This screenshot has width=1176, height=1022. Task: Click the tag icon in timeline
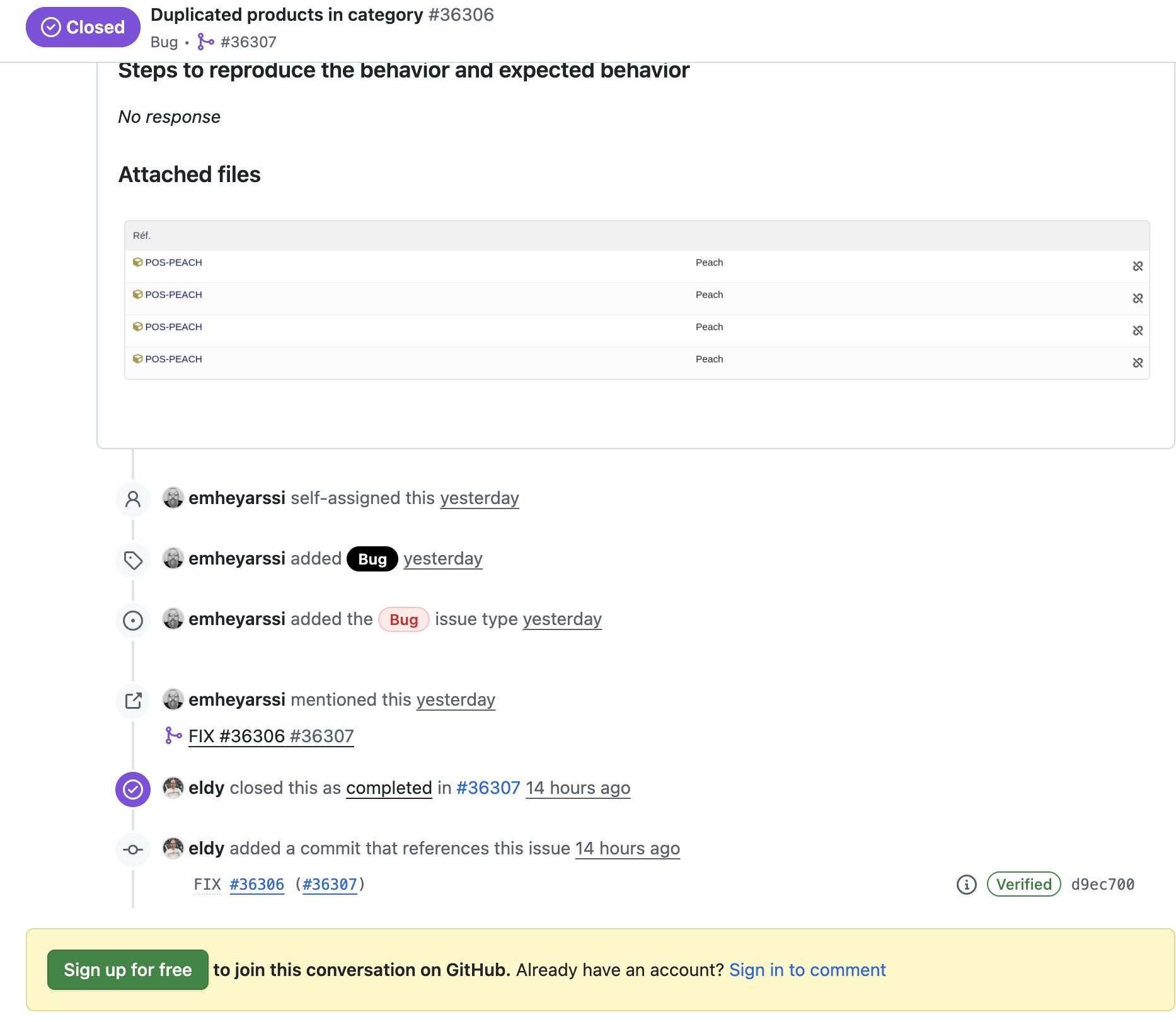(133, 560)
